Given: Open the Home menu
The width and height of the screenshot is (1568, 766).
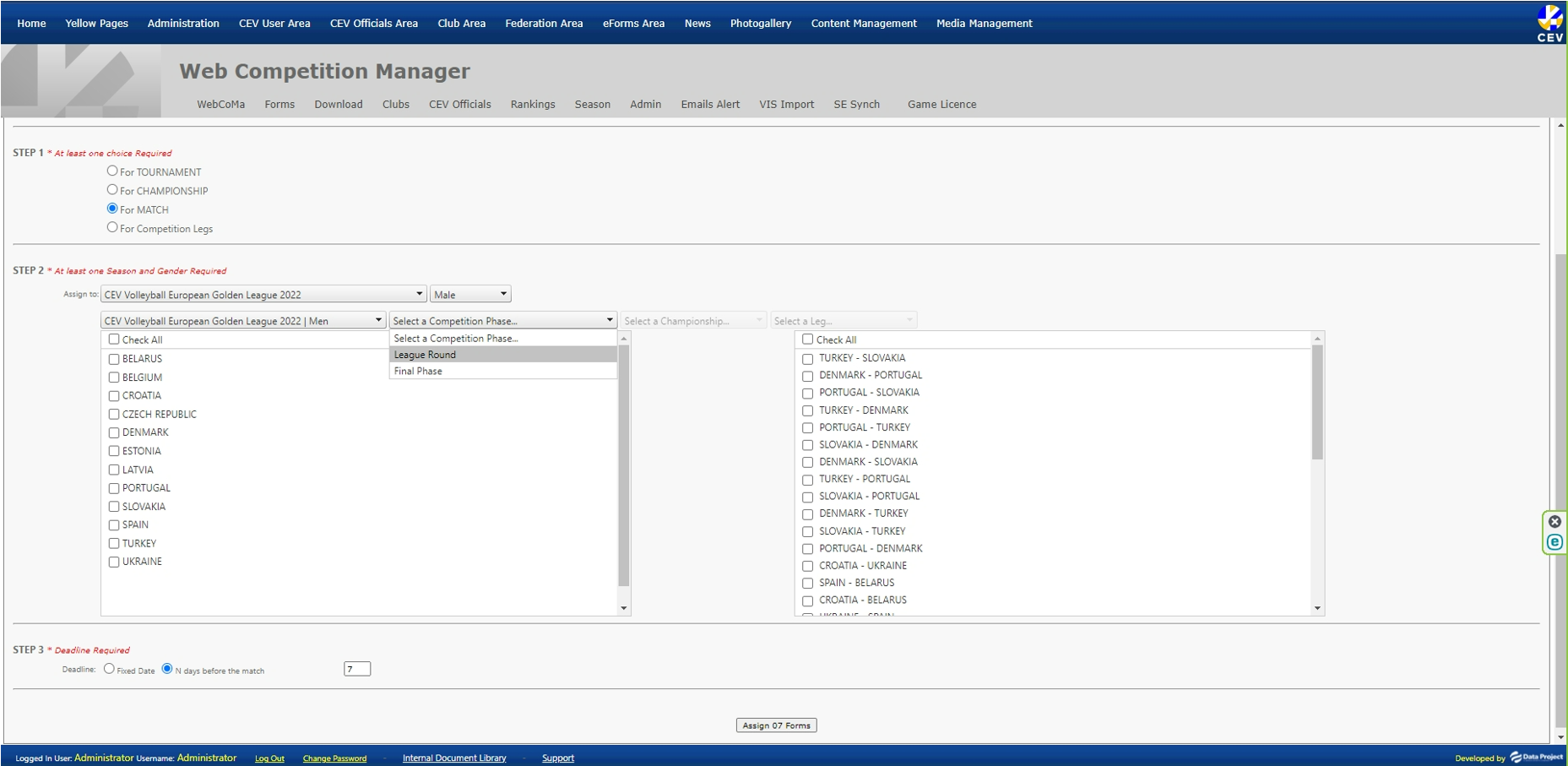Looking at the screenshot, I should 31,24.
